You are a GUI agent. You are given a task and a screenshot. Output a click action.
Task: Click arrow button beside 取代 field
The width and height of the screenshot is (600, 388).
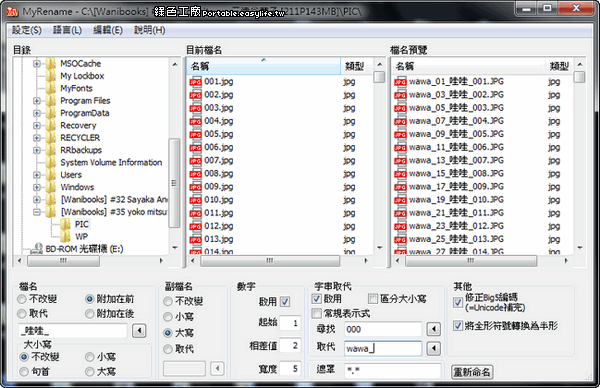coord(434,348)
